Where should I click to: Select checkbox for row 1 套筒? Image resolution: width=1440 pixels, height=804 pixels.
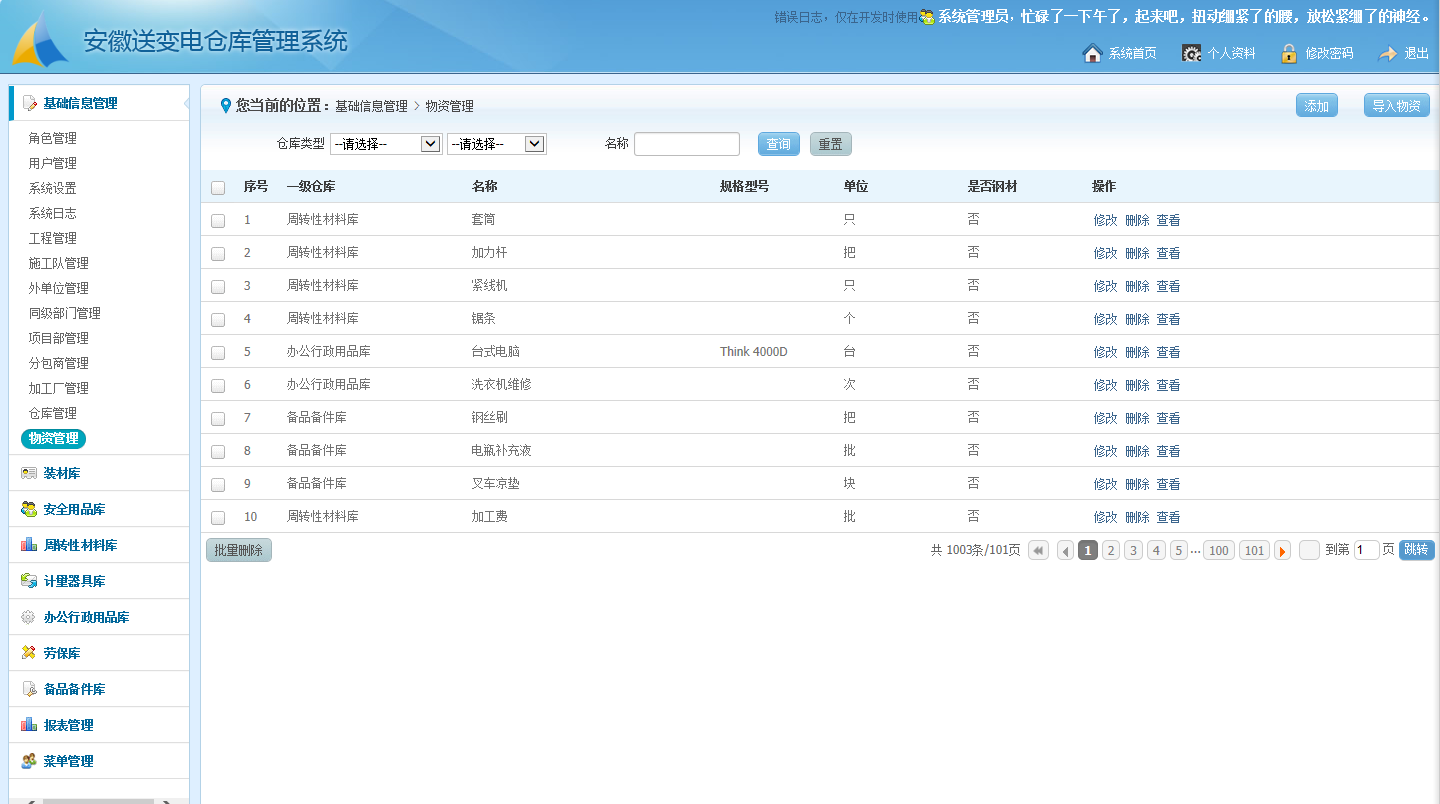coord(218,221)
